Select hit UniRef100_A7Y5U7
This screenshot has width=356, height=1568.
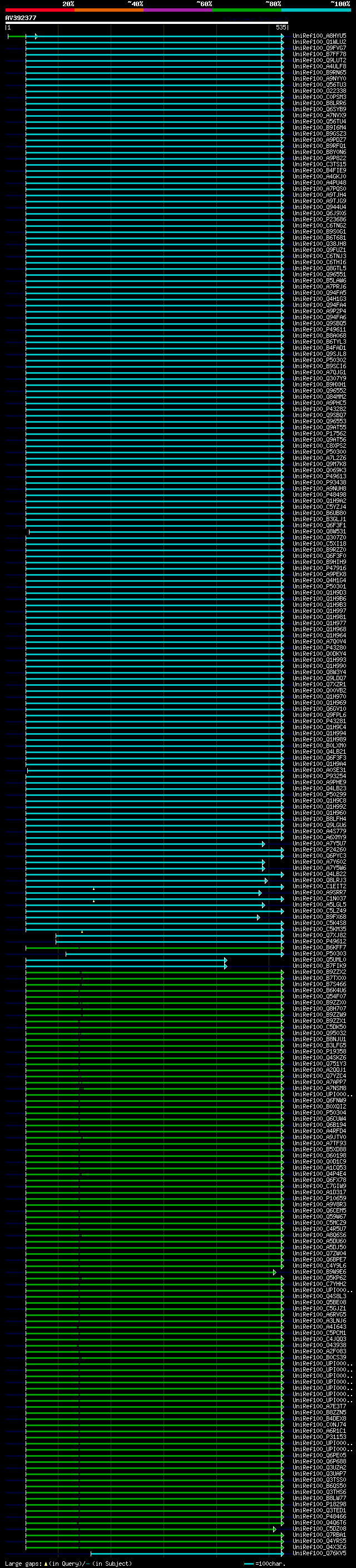tap(319, 843)
